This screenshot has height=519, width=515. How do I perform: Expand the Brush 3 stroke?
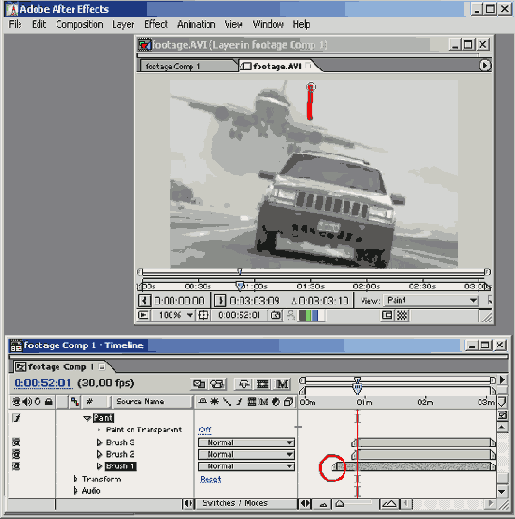pyautogui.click(x=99, y=442)
